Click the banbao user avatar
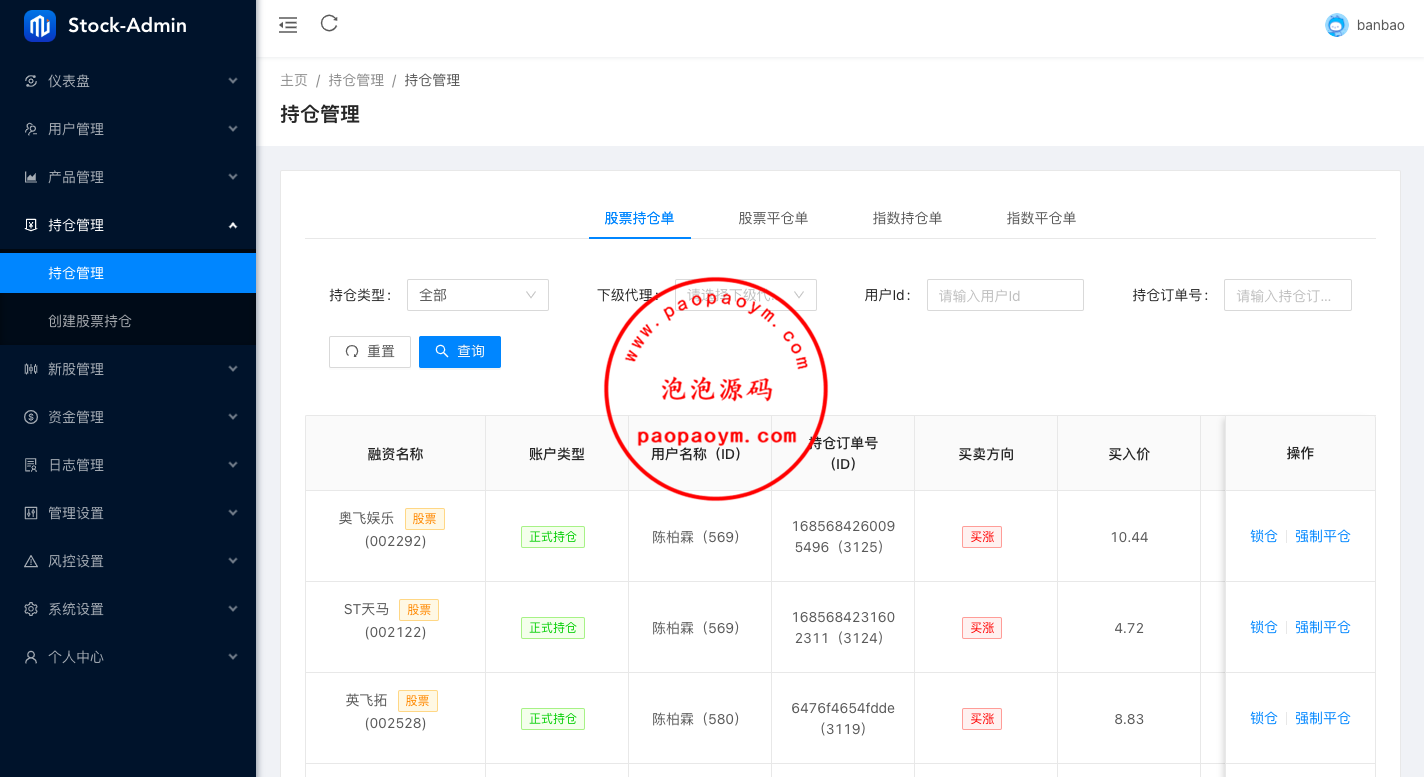 click(1336, 26)
